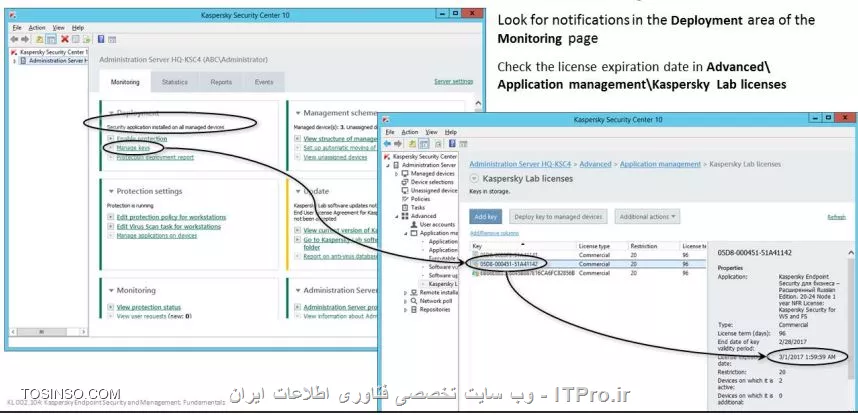Click the Add key button

click(x=485, y=217)
